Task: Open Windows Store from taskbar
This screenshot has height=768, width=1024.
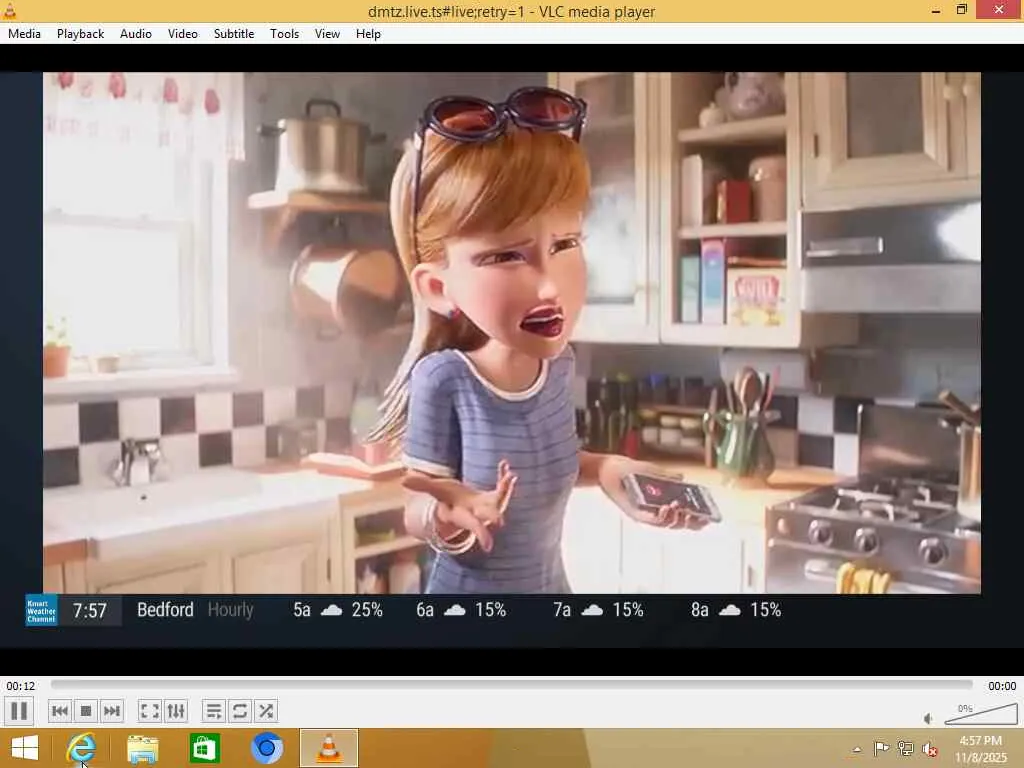Action: pos(204,748)
